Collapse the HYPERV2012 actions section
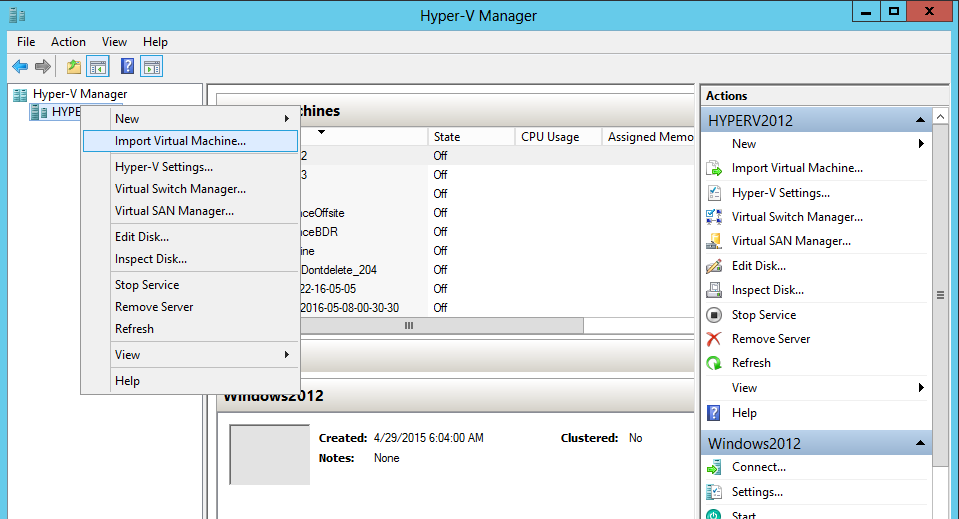The height and width of the screenshot is (519, 959). pyautogui.click(x=920, y=120)
